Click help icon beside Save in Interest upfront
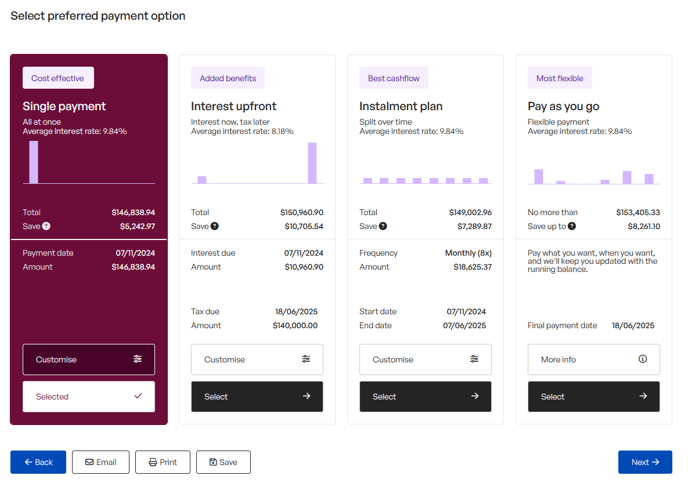Screen dimensions: 688x483 tap(214, 227)
